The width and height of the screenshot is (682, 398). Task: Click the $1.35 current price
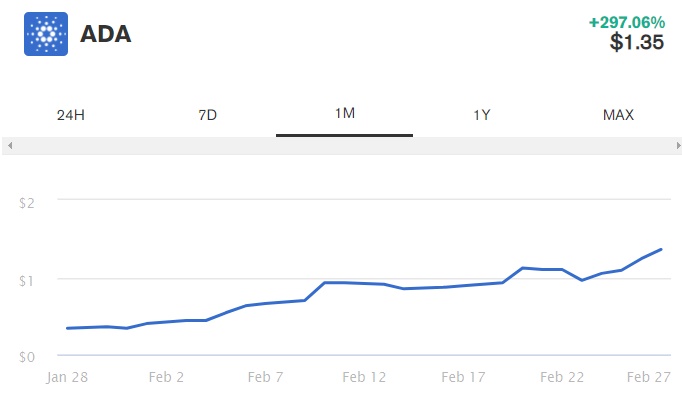pyautogui.click(x=637, y=42)
